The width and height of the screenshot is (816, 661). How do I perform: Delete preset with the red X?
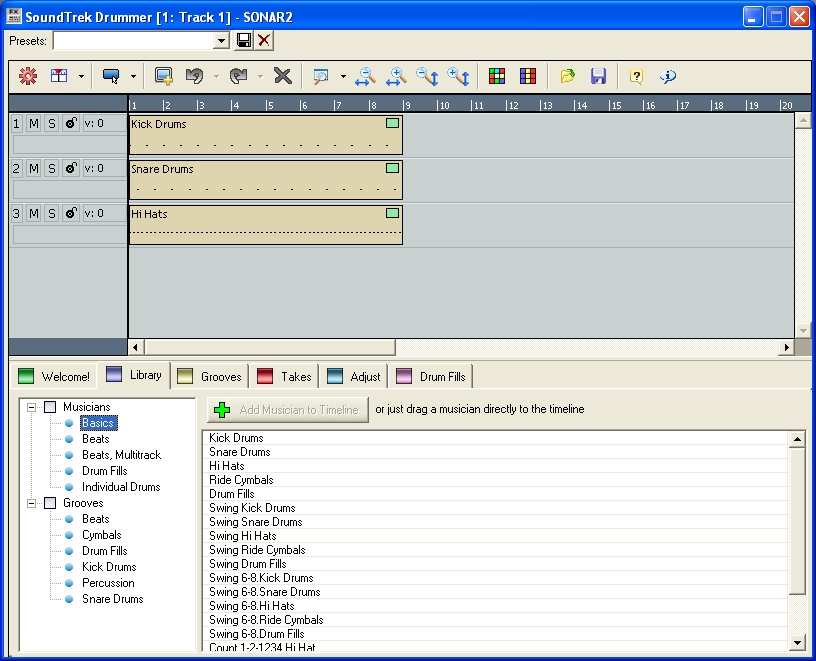[x=264, y=41]
